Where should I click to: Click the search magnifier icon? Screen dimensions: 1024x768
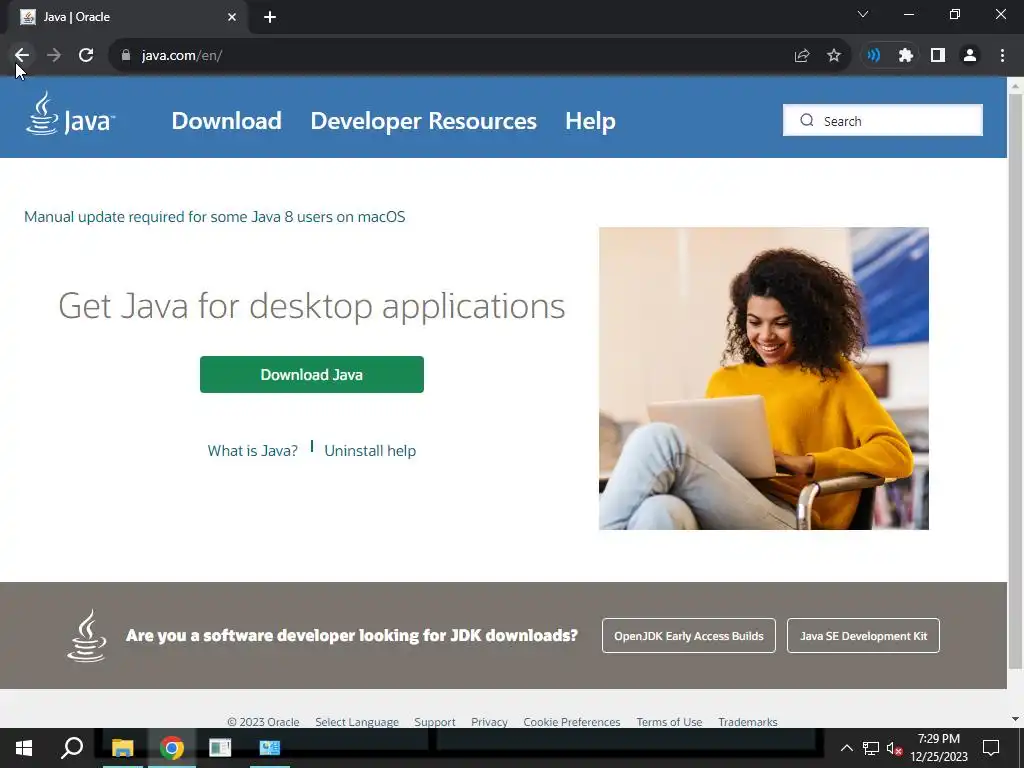[x=807, y=120]
